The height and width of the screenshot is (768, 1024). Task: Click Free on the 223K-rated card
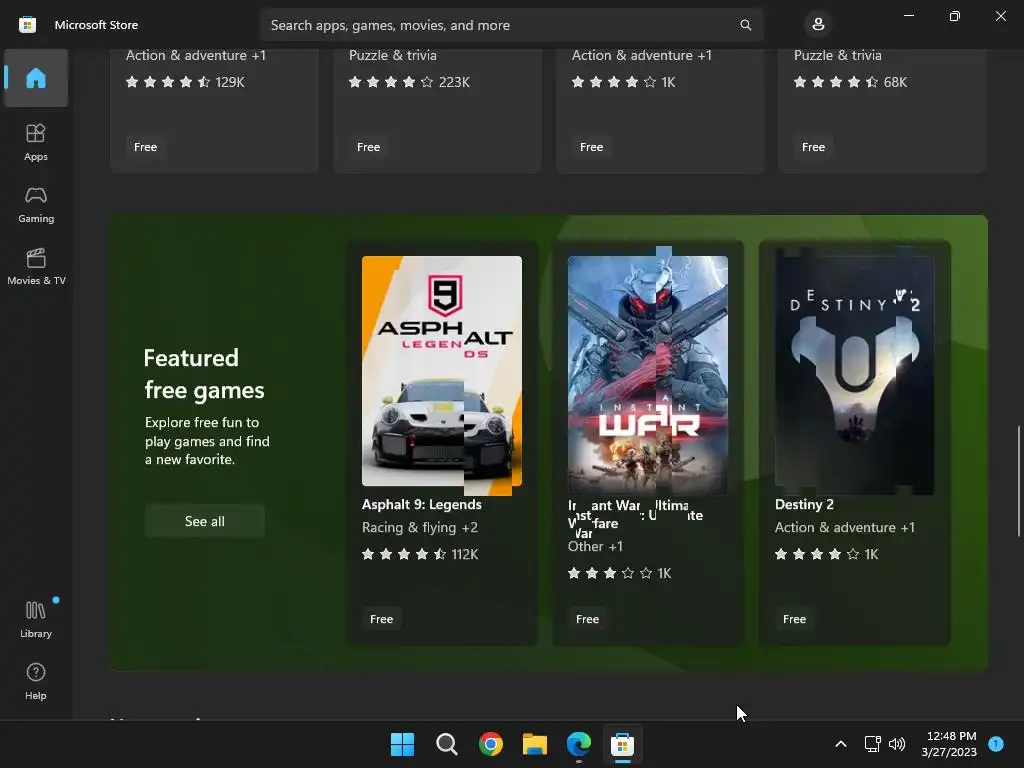coord(368,147)
